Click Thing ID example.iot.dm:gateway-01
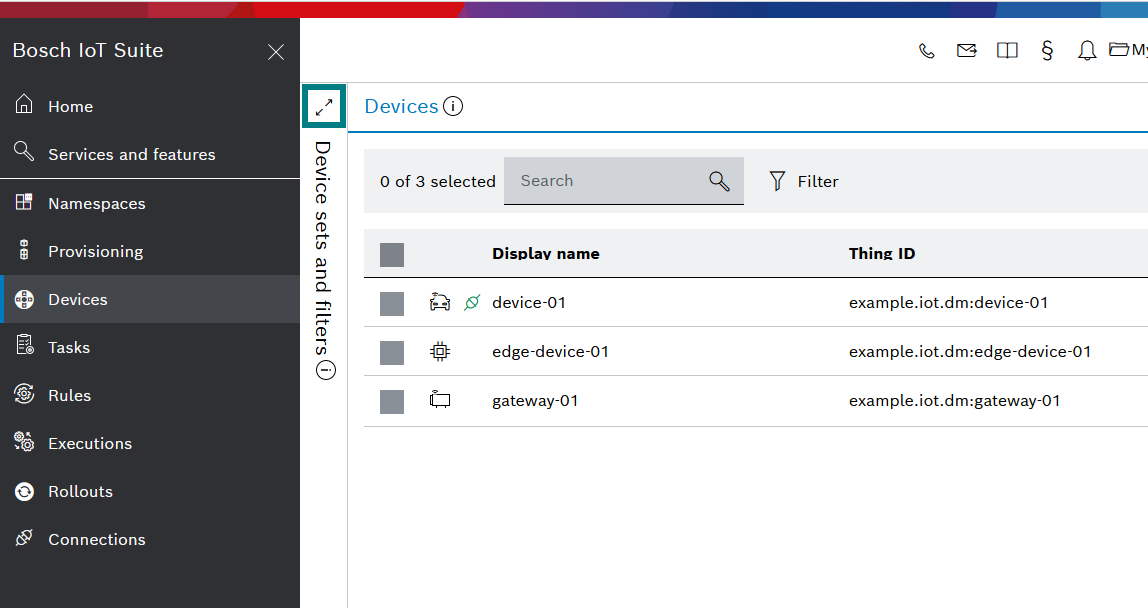 [954, 401]
